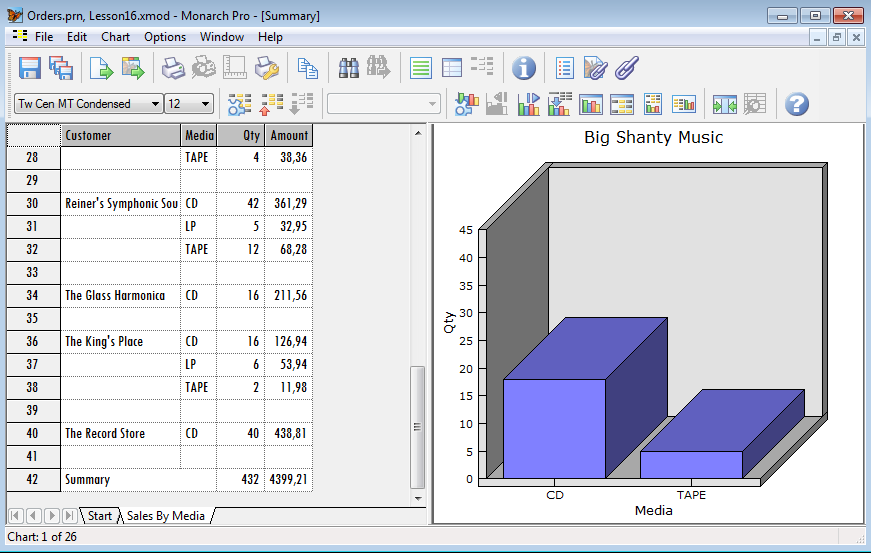Click the binoculars Find icon

pos(349,68)
